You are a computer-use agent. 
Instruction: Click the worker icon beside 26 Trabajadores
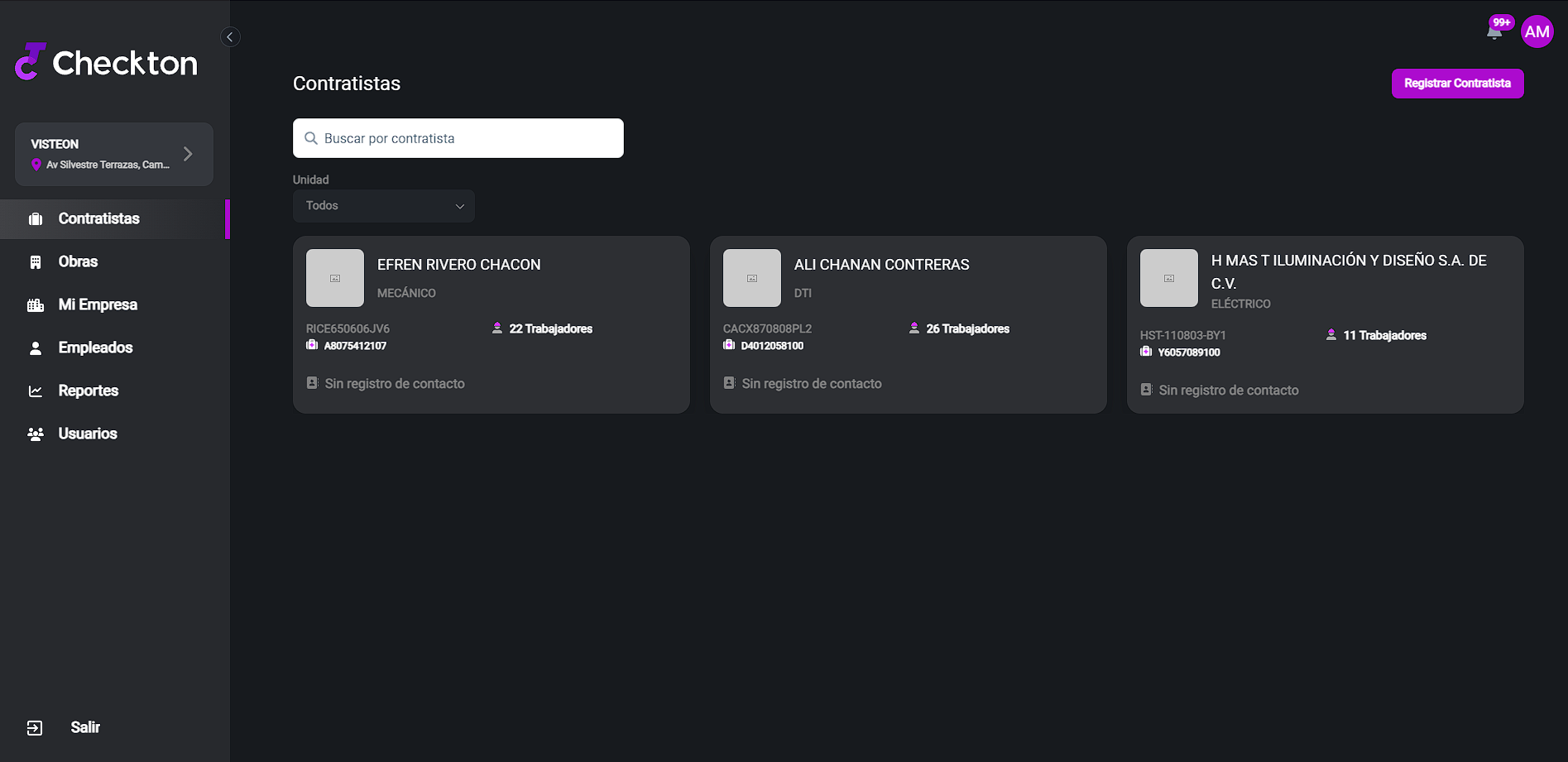point(914,328)
